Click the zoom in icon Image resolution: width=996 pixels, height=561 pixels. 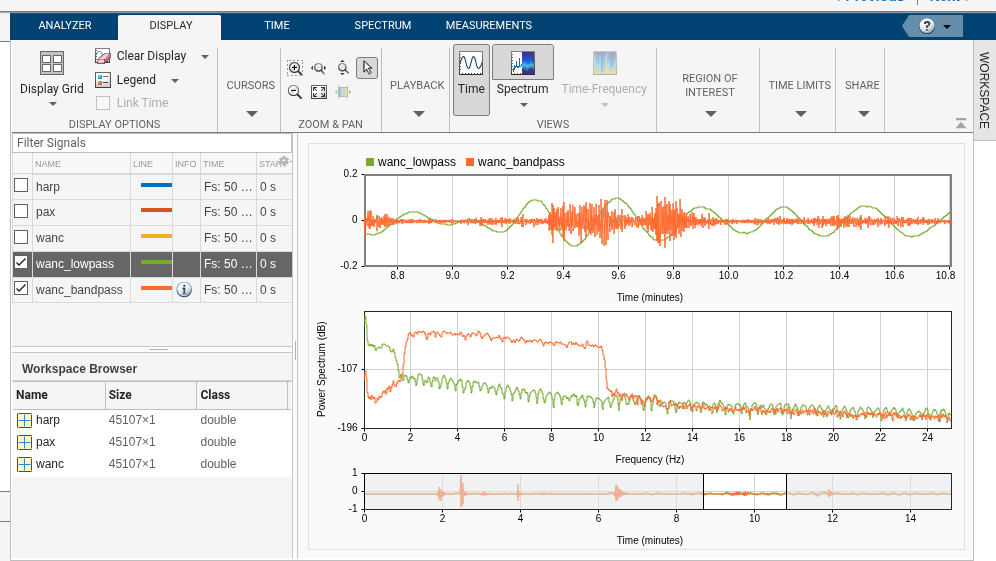(295, 68)
